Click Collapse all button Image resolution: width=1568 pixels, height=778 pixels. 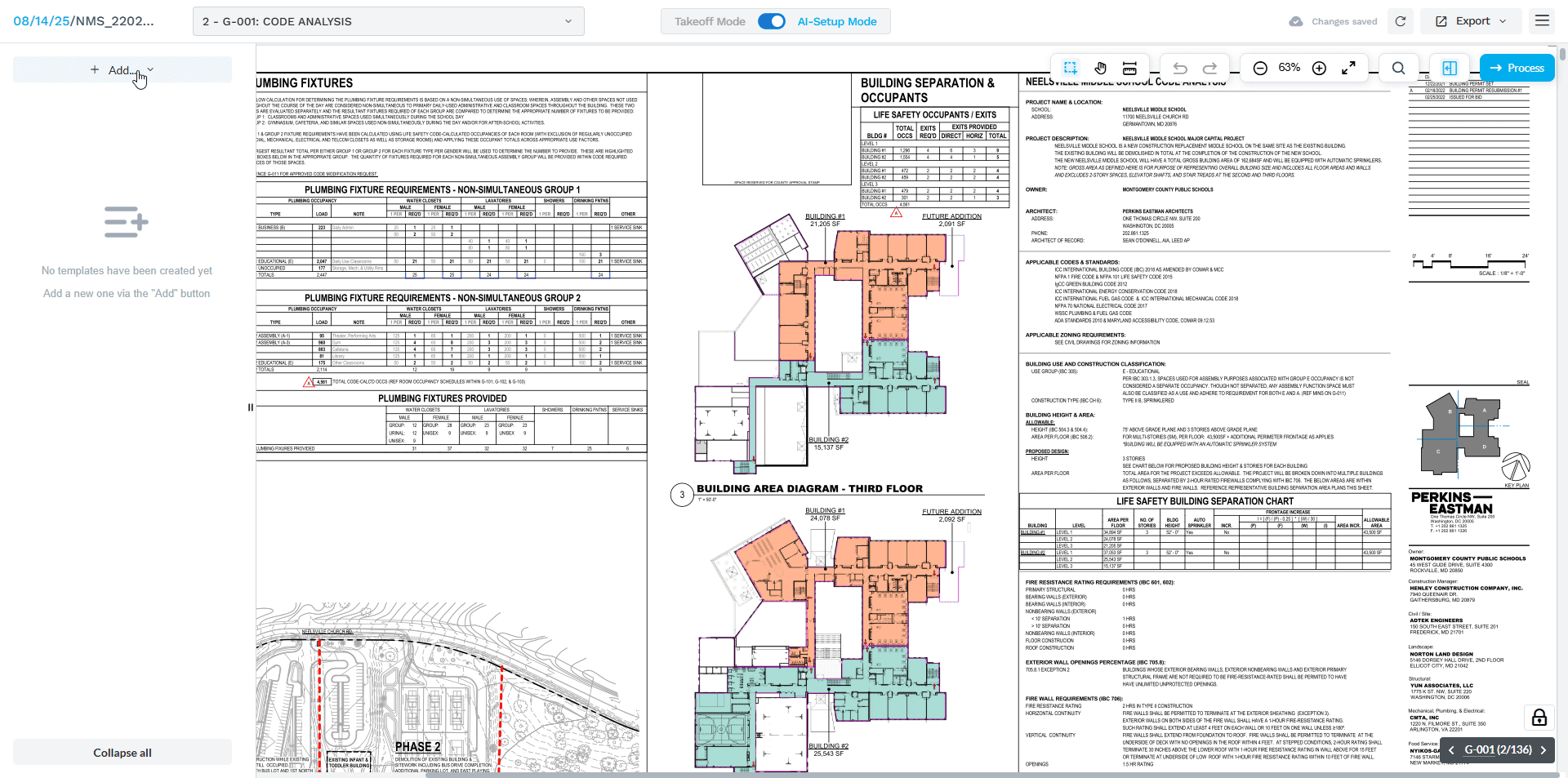tap(122, 753)
